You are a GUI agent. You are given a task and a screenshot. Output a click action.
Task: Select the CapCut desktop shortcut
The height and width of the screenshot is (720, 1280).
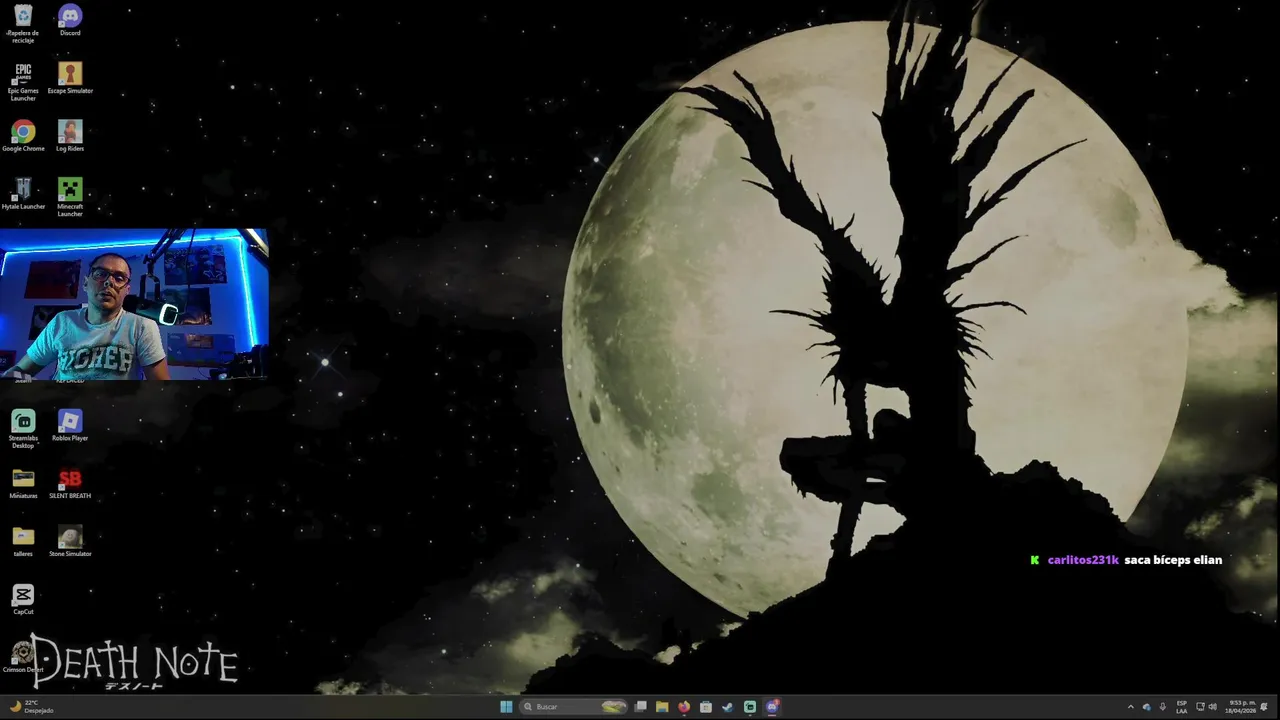click(23, 600)
